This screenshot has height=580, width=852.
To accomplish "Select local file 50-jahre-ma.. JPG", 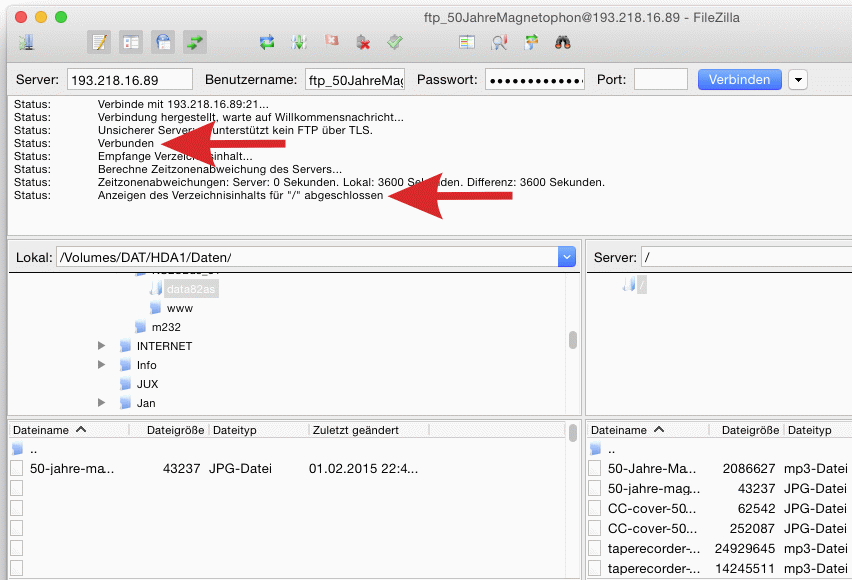I will pos(288,469).
